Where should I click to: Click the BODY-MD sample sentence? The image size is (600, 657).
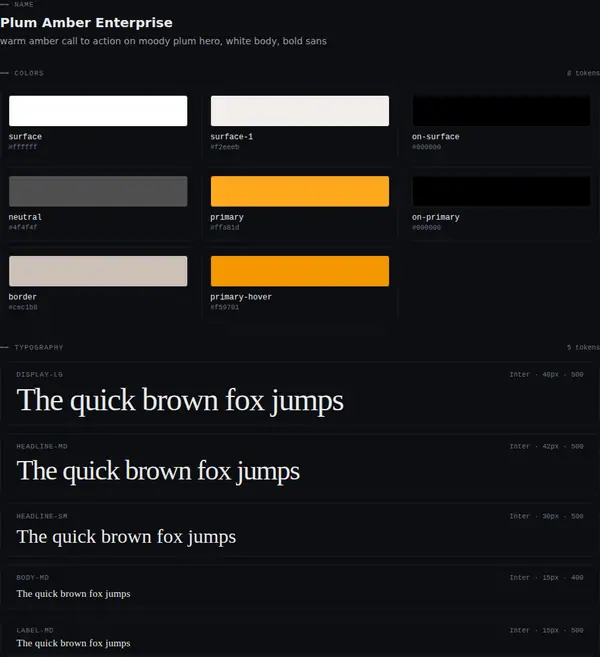click(x=73, y=594)
